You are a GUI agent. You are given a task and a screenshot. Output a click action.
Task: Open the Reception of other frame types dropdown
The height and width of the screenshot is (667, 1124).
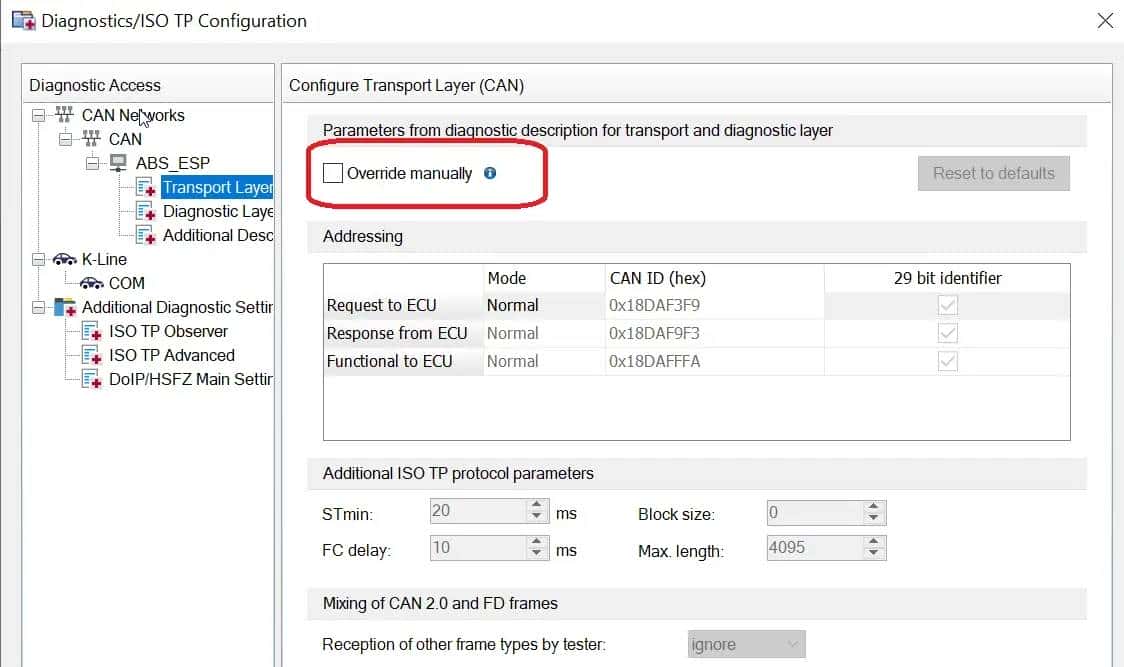[746, 645]
